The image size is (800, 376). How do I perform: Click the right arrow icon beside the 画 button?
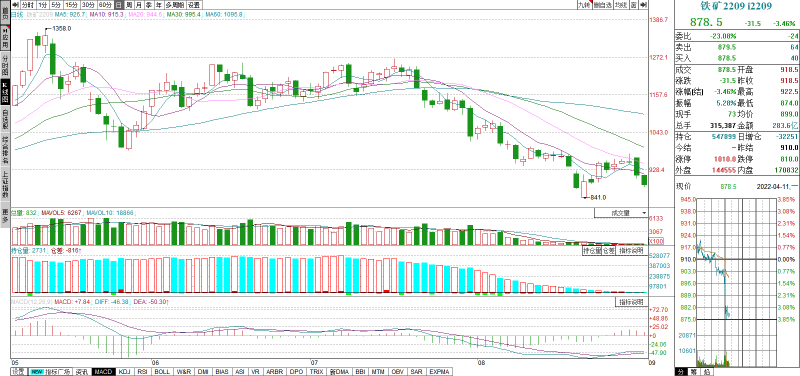(643, 5)
